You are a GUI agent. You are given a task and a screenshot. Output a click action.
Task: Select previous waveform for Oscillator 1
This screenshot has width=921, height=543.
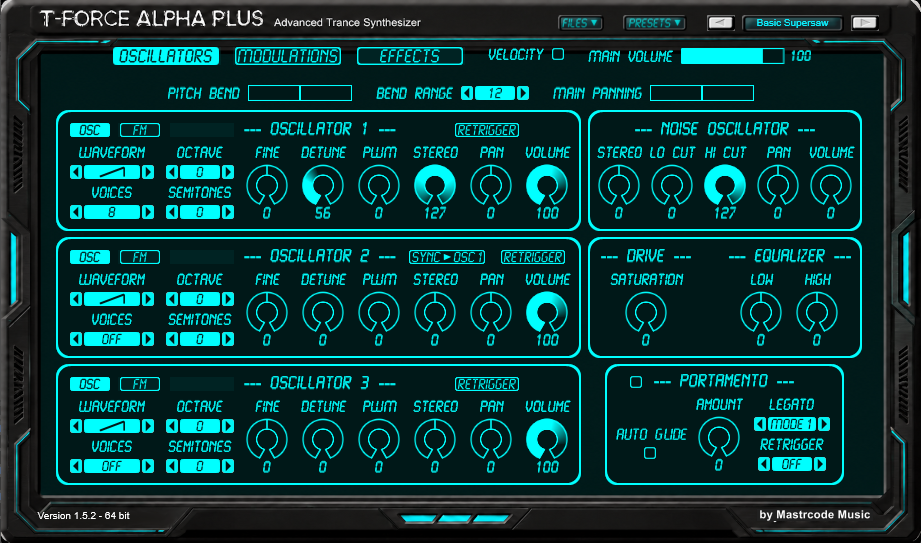tap(76, 172)
